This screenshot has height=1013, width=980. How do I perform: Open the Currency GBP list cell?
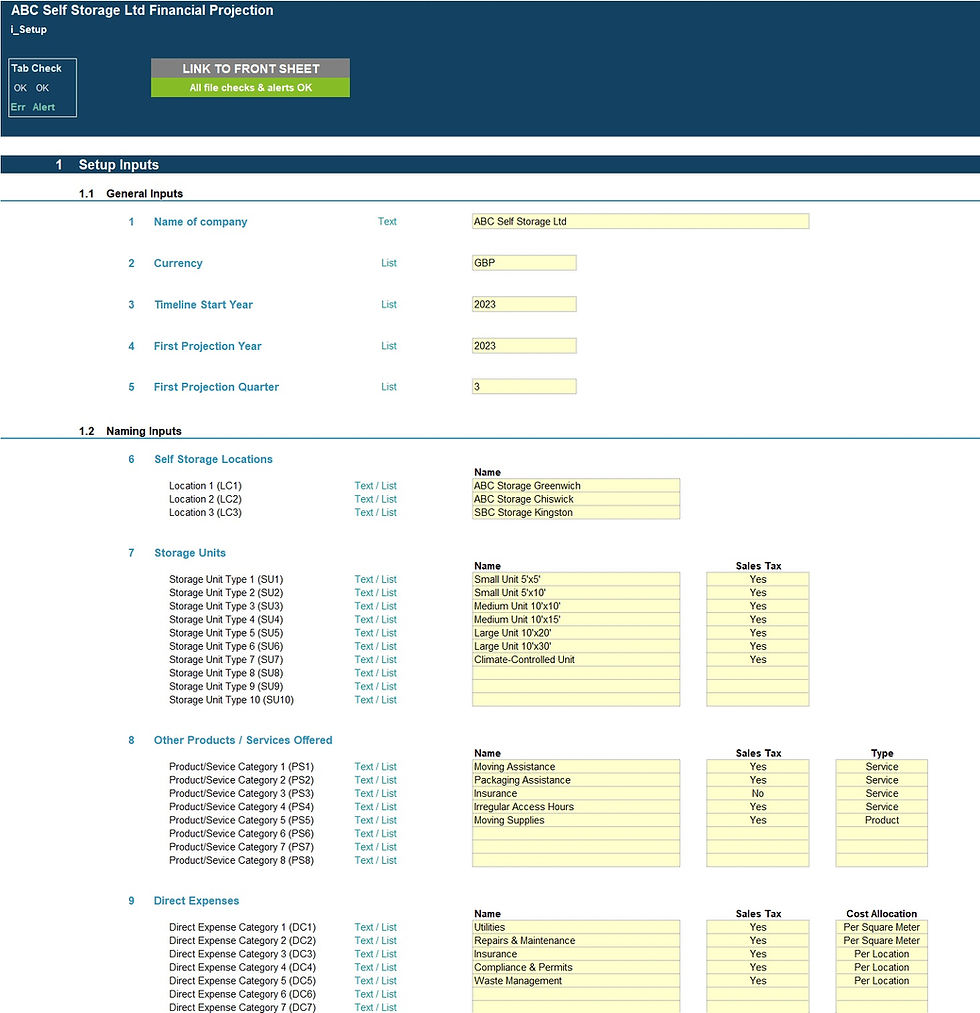pos(524,263)
